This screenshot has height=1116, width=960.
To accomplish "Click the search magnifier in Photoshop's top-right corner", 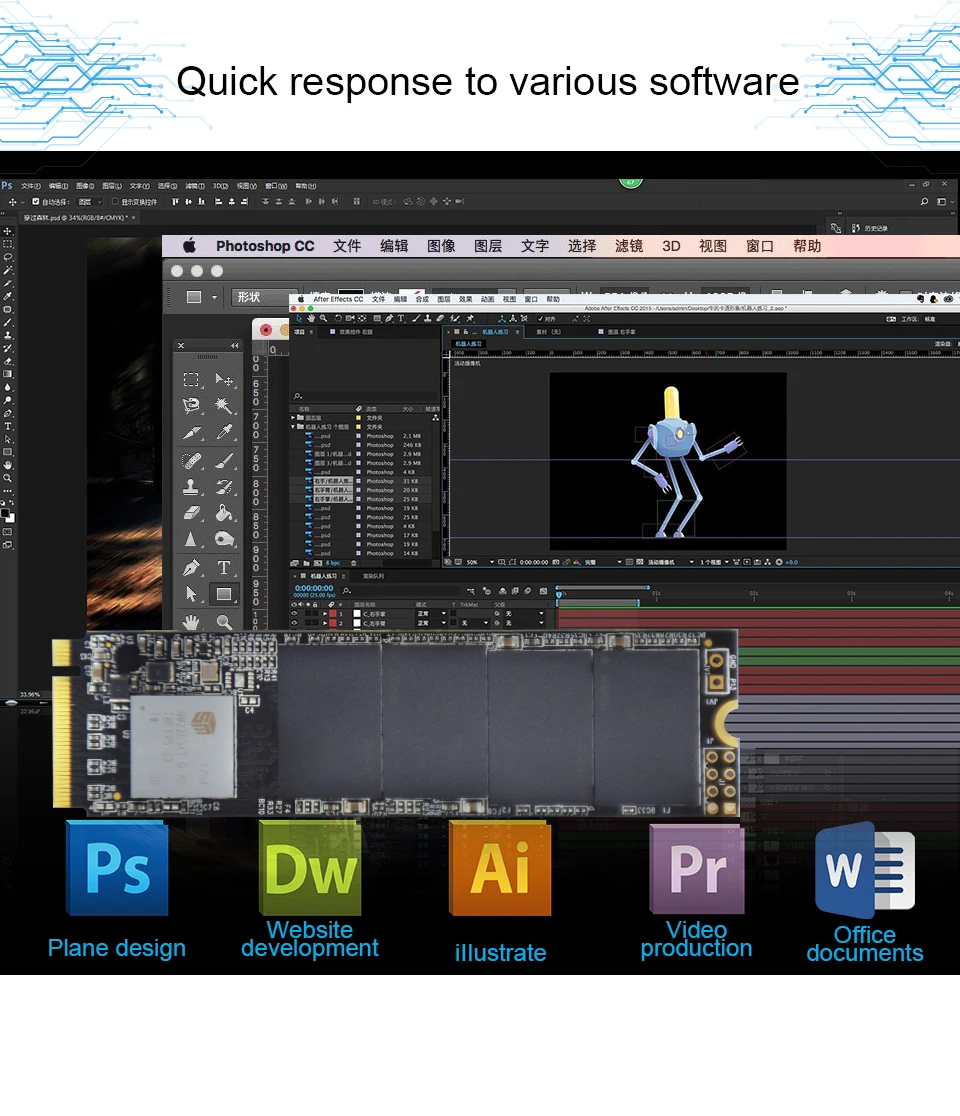I will coord(924,201).
